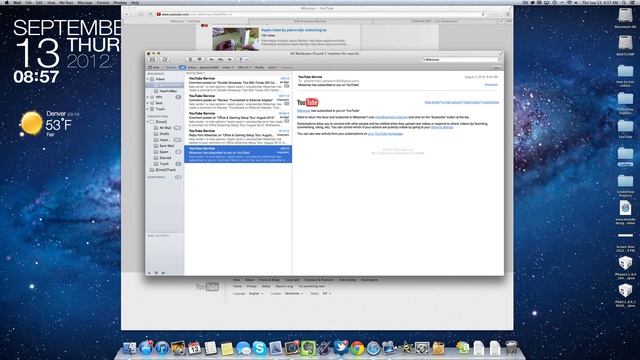Click the Reply All icon

point(220,60)
